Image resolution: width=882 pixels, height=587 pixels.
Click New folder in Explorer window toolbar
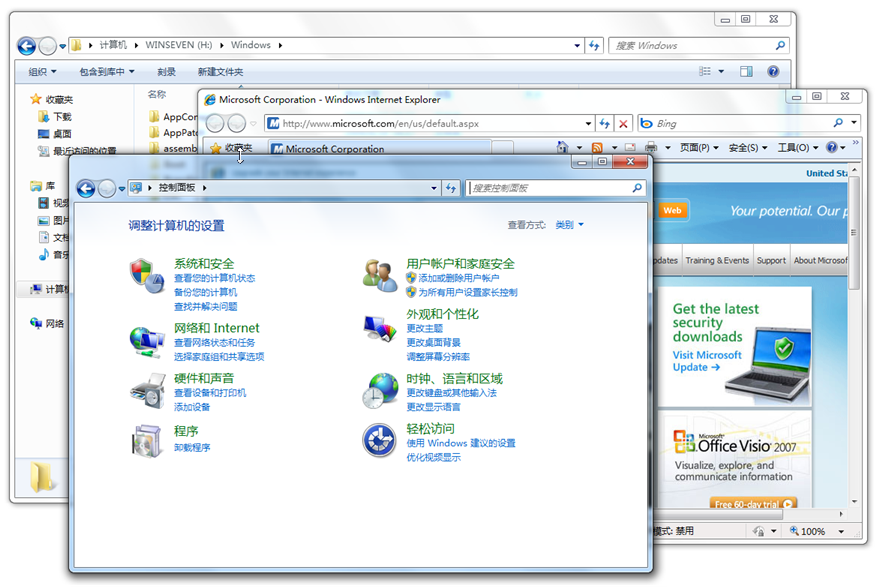(220, 71)
